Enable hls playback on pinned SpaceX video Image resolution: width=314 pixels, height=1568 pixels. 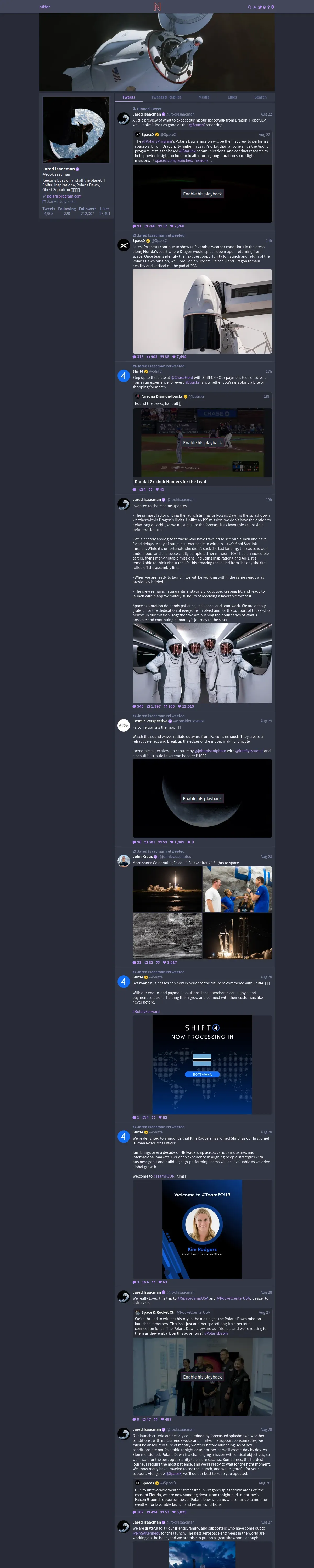(x=203, y=194)
